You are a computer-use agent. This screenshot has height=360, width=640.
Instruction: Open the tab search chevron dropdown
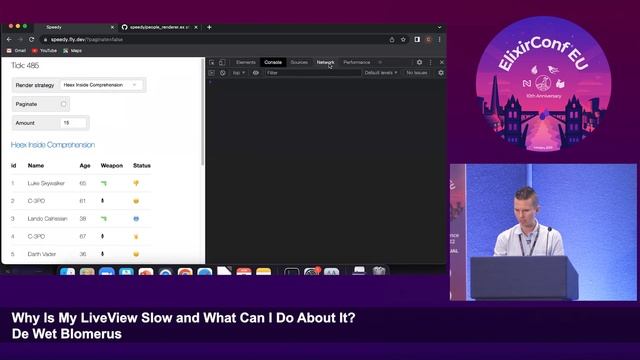click(x=440, y=27)
